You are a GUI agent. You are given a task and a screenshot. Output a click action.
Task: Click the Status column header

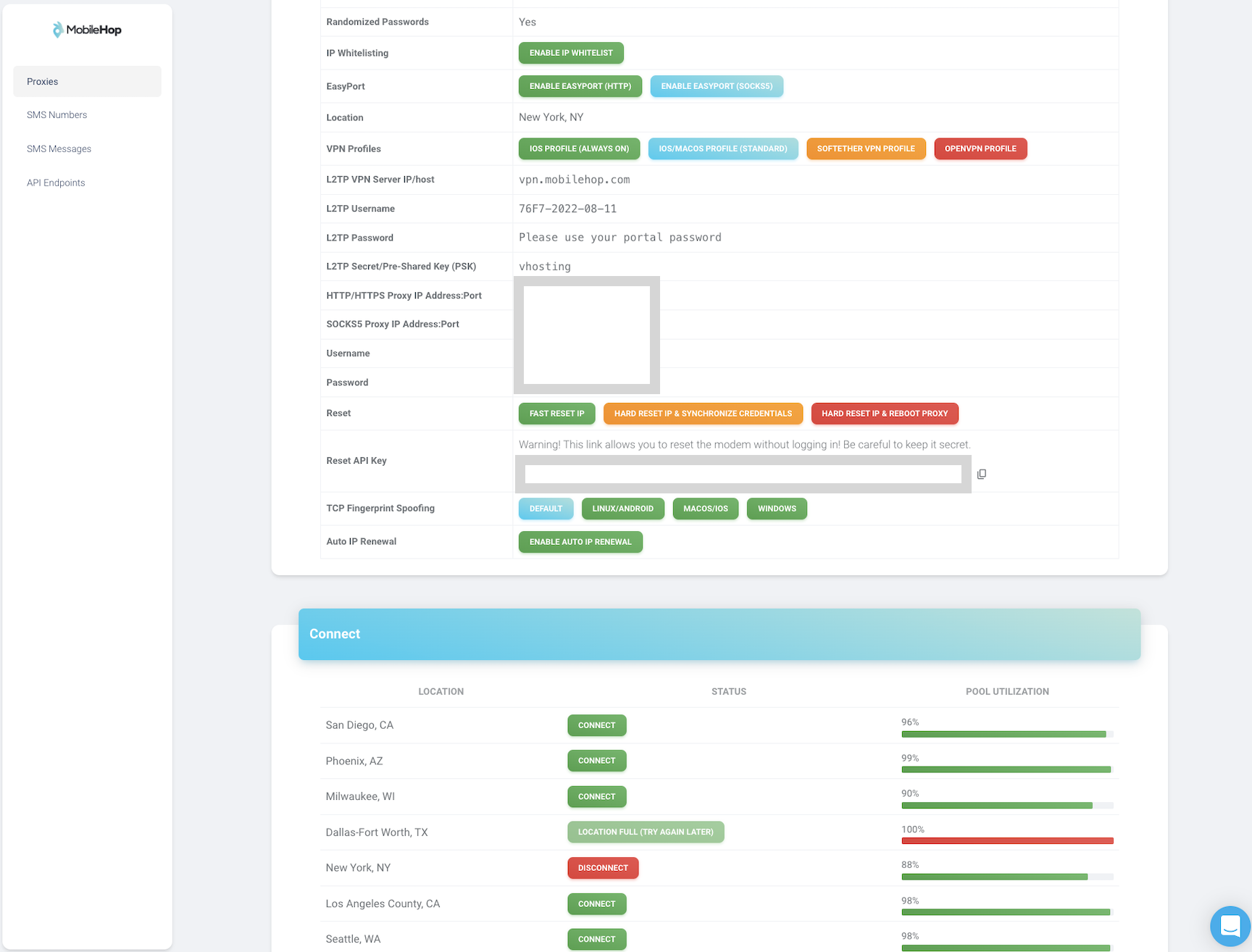tap(729, 691)
